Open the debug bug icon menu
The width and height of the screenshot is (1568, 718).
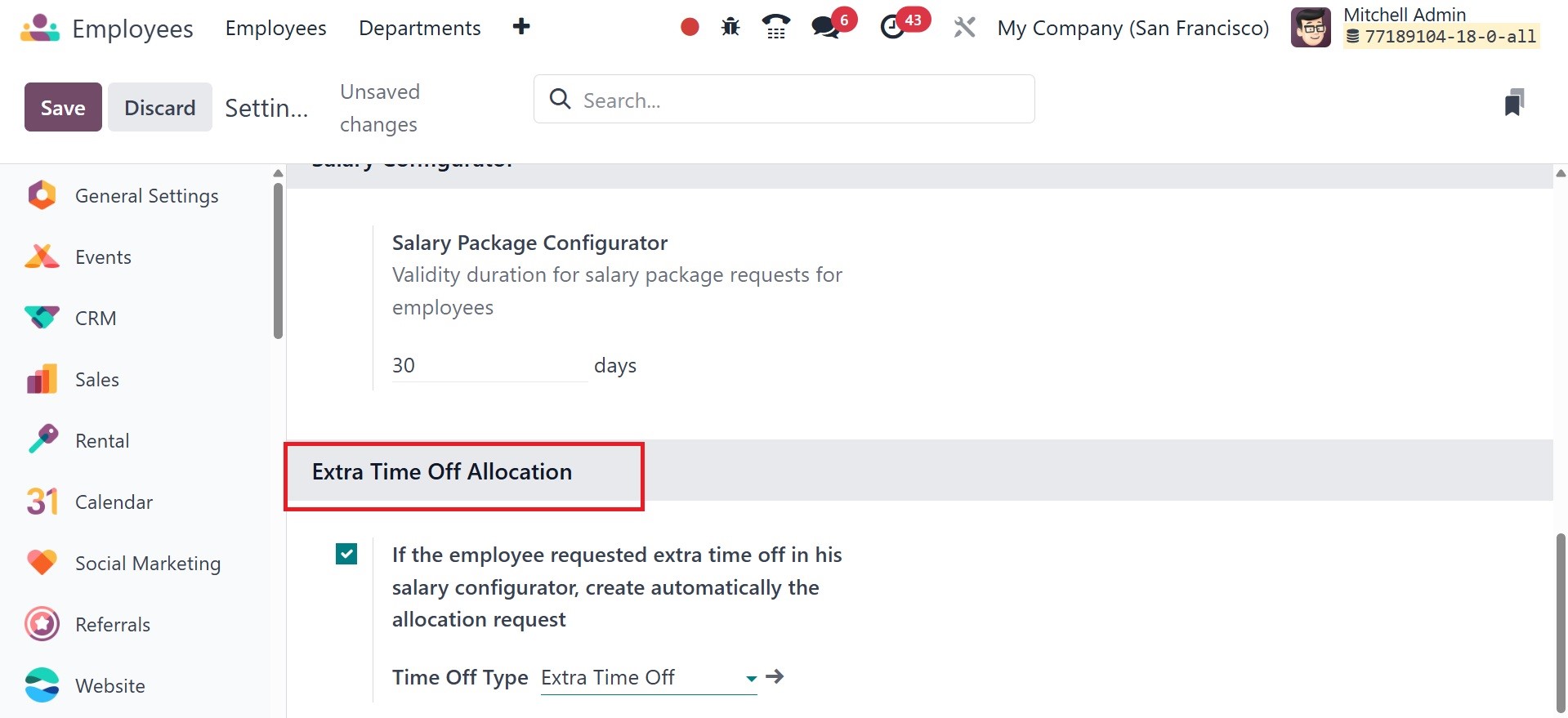pyautogui.click(x=730, y=28)
